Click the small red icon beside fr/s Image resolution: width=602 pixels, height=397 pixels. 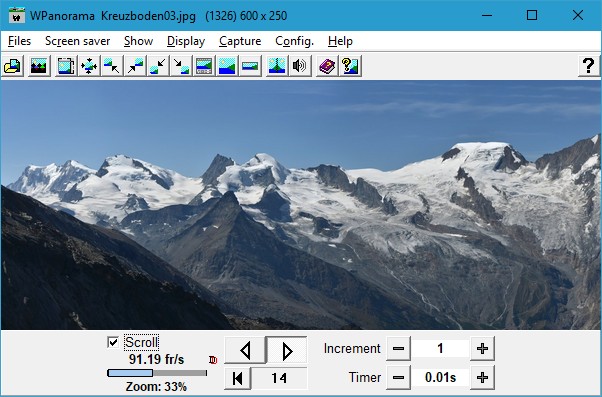point(213,360)
